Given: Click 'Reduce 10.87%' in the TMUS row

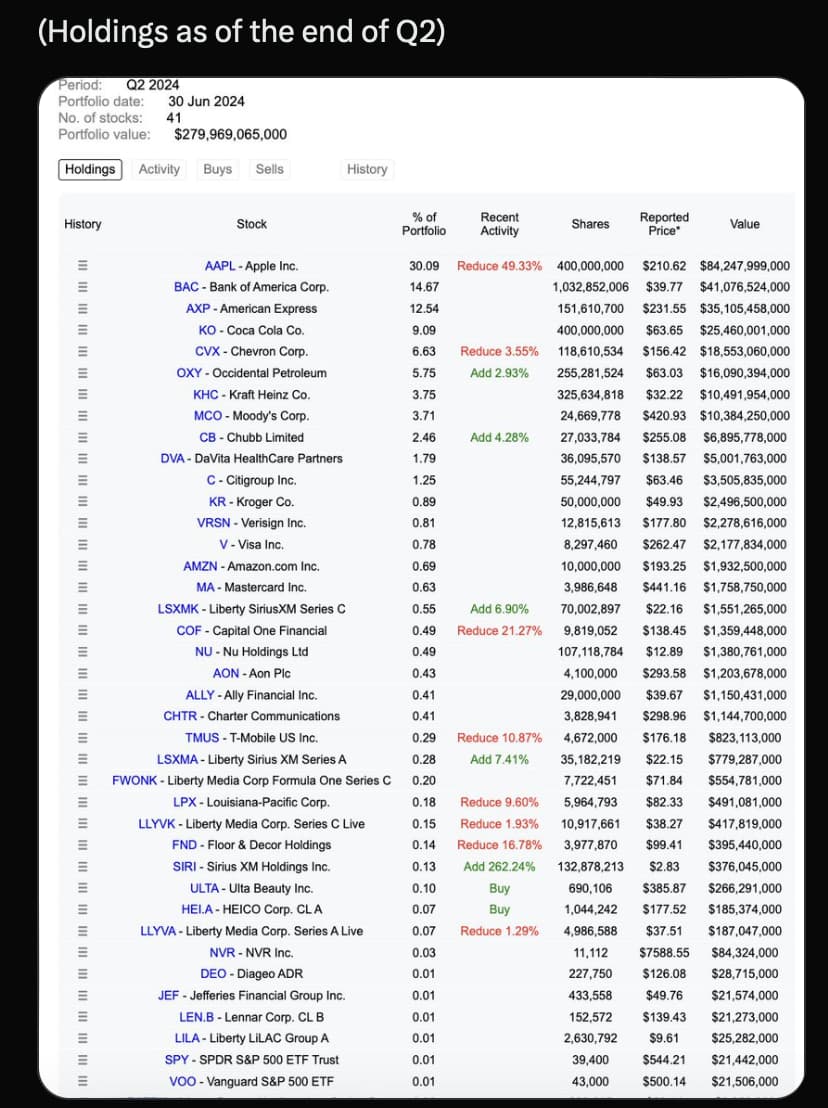Looking at the screenshot, I should tap(499, 738).
